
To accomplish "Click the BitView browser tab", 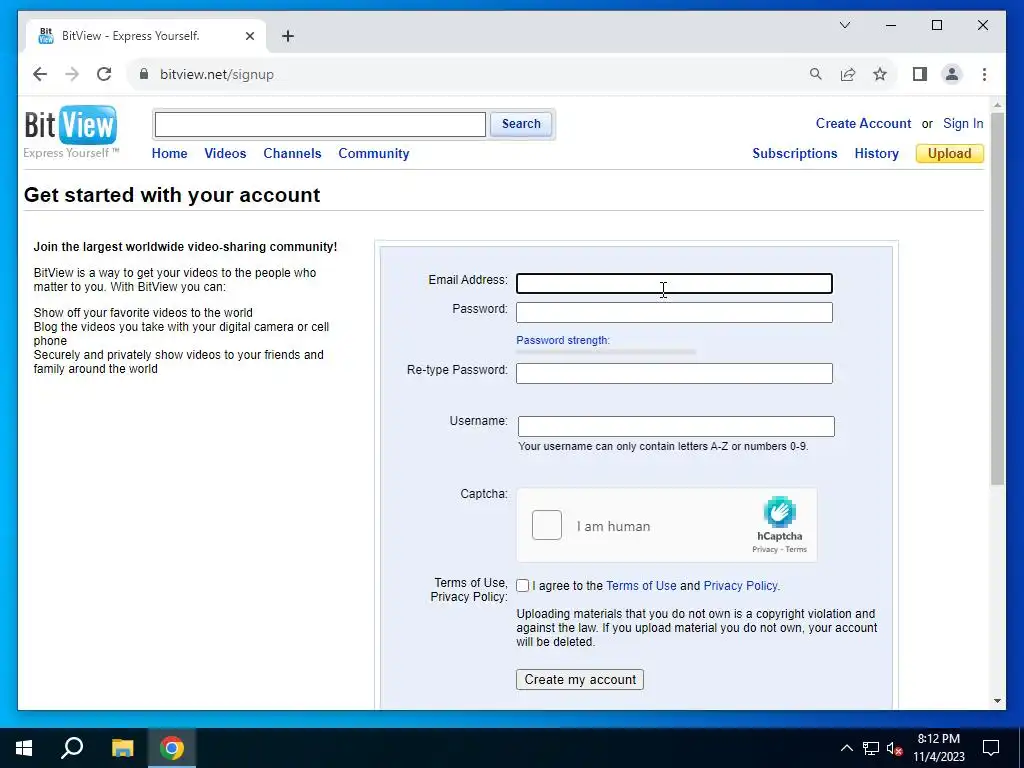I will 146,36.
